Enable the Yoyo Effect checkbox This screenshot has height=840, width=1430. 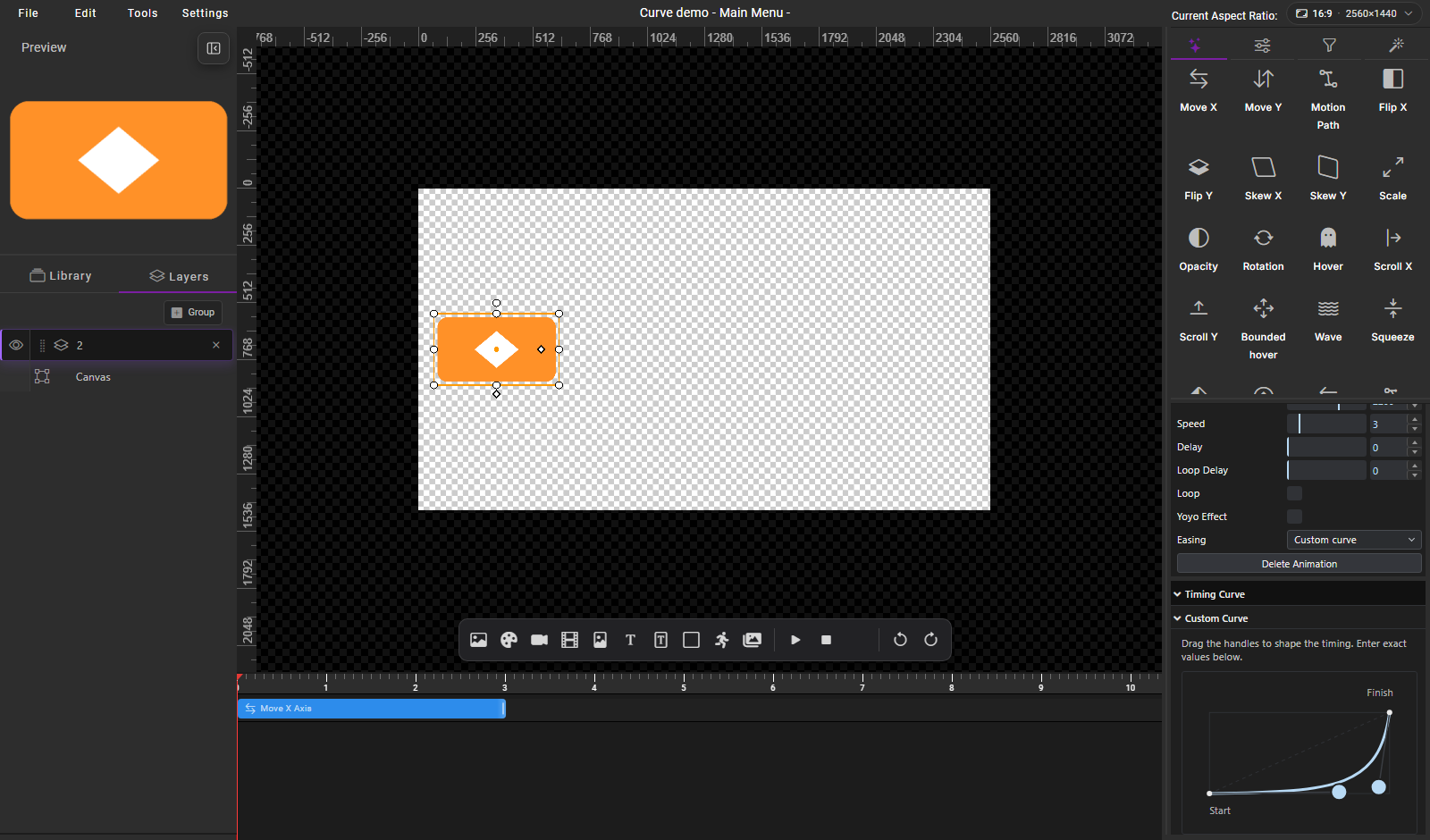(x=1294, y=517)
